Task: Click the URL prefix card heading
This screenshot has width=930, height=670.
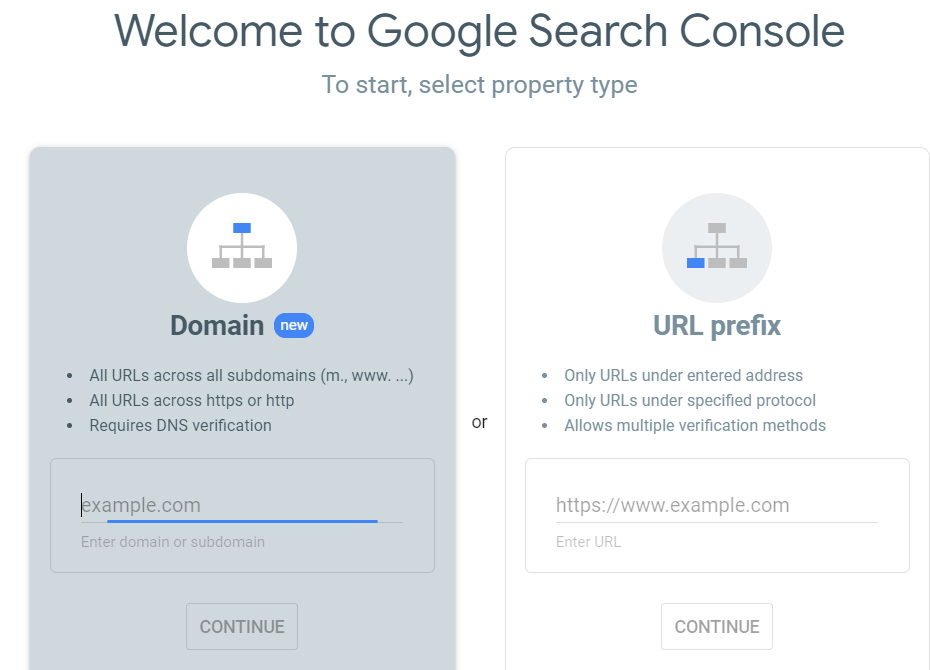Action: (x=716, y=325)
